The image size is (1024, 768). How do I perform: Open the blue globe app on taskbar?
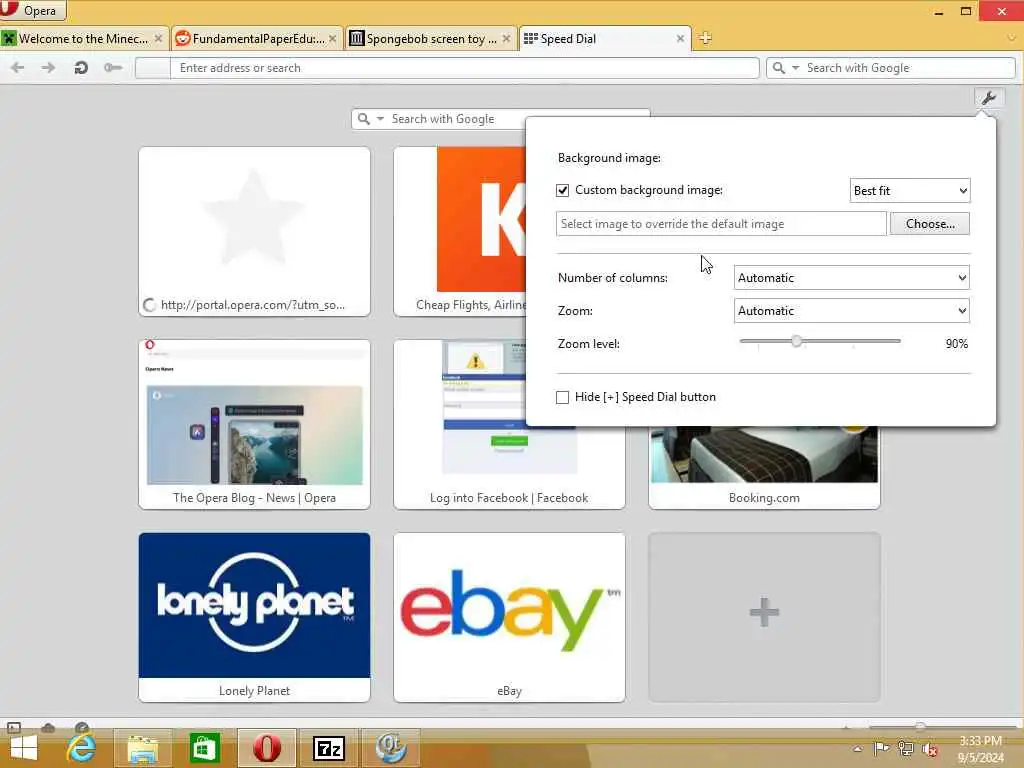[391, 748]
